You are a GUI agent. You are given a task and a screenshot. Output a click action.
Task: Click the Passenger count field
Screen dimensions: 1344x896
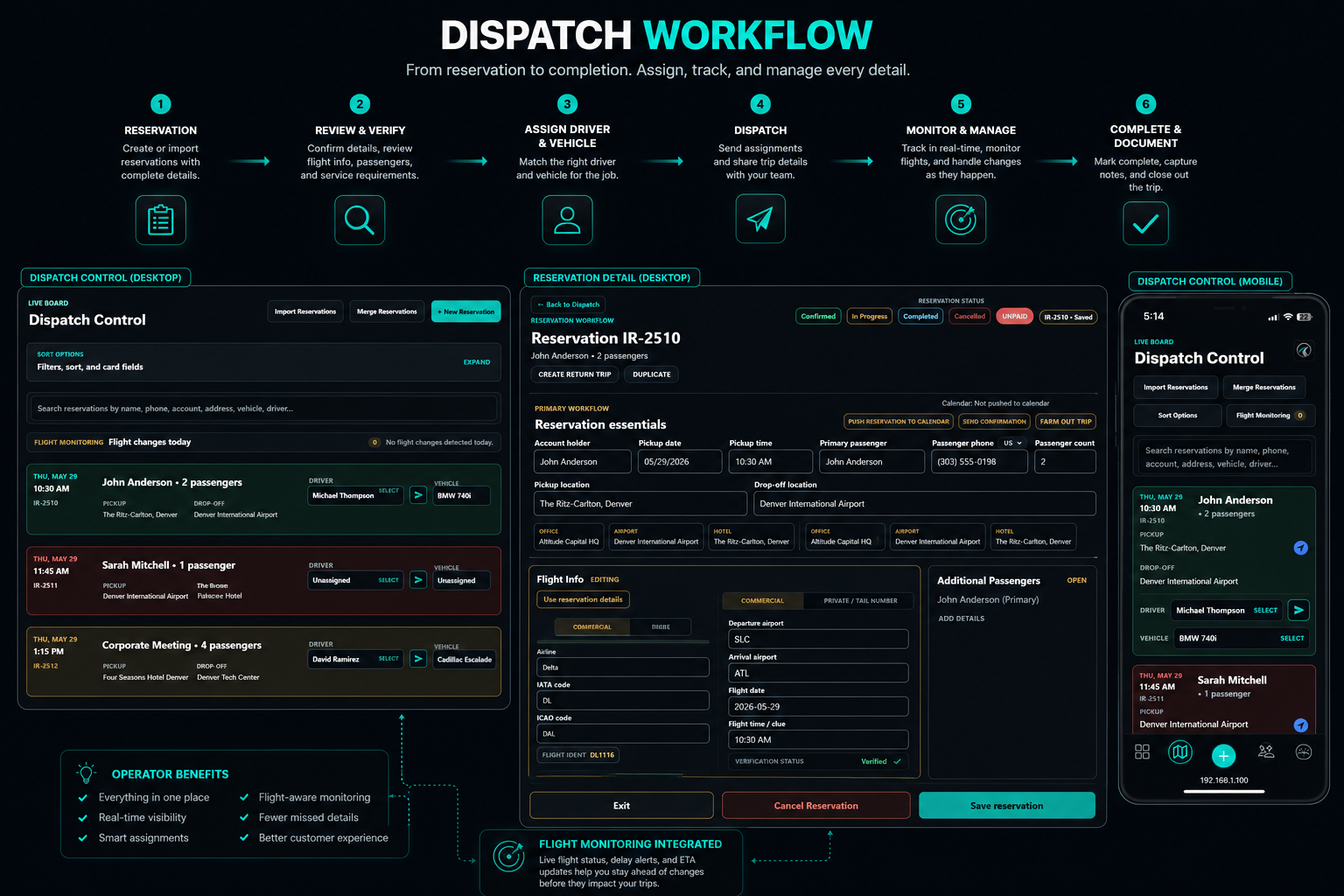click(x=1065, y=462)
